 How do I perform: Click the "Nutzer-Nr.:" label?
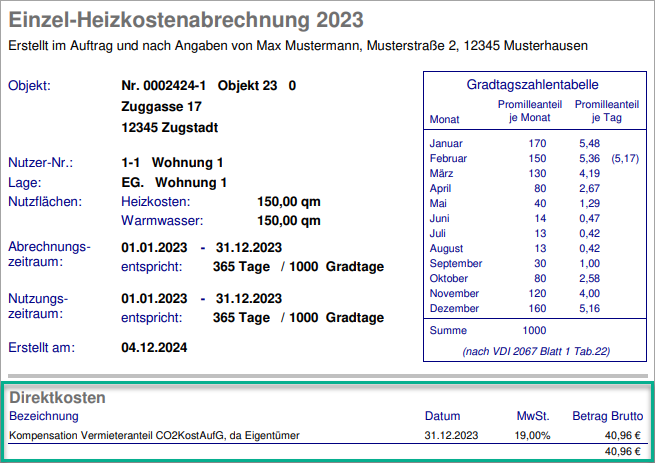[x=41, y=163]
